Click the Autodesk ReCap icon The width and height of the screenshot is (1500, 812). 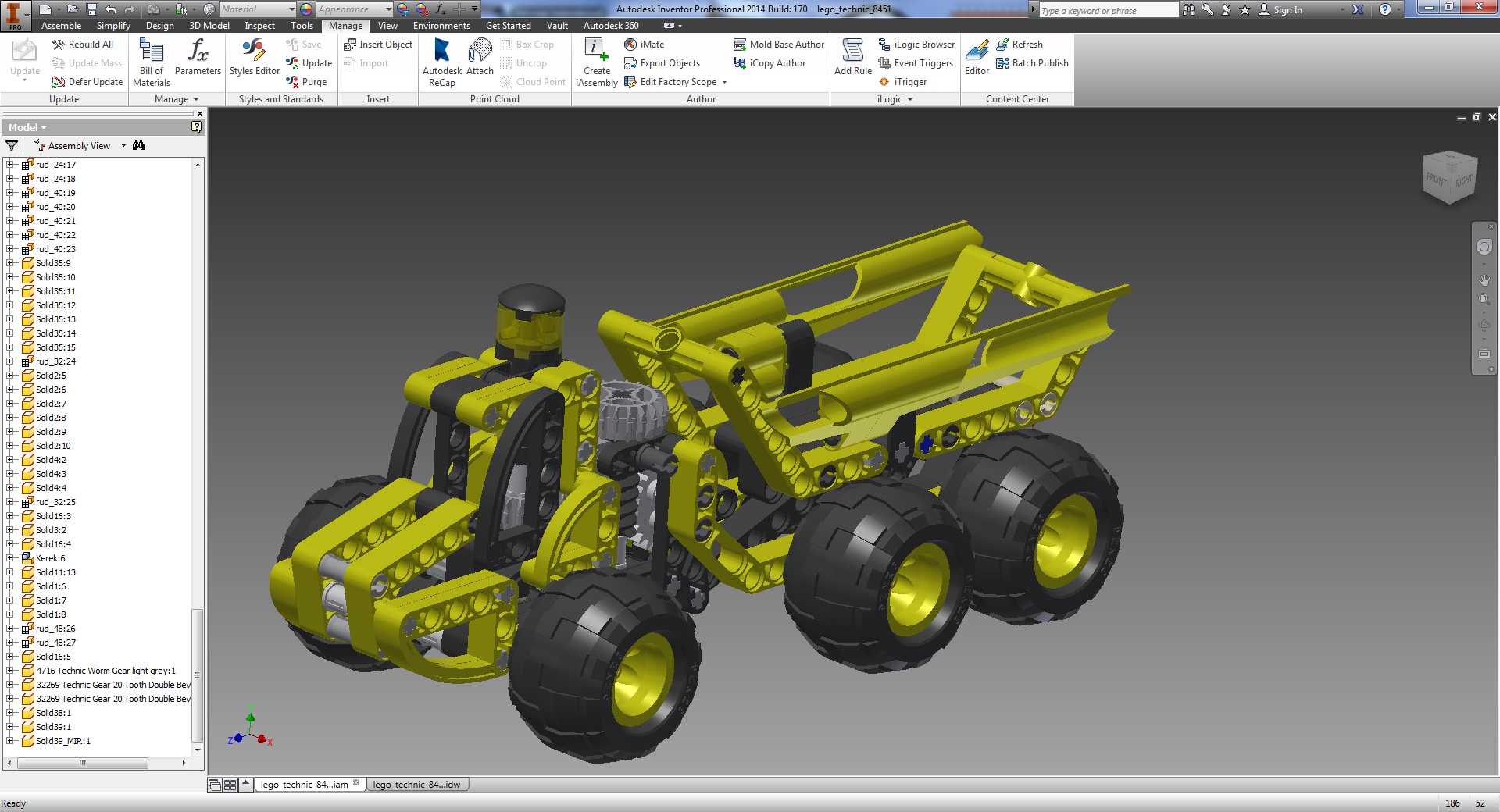coord(441,62)
